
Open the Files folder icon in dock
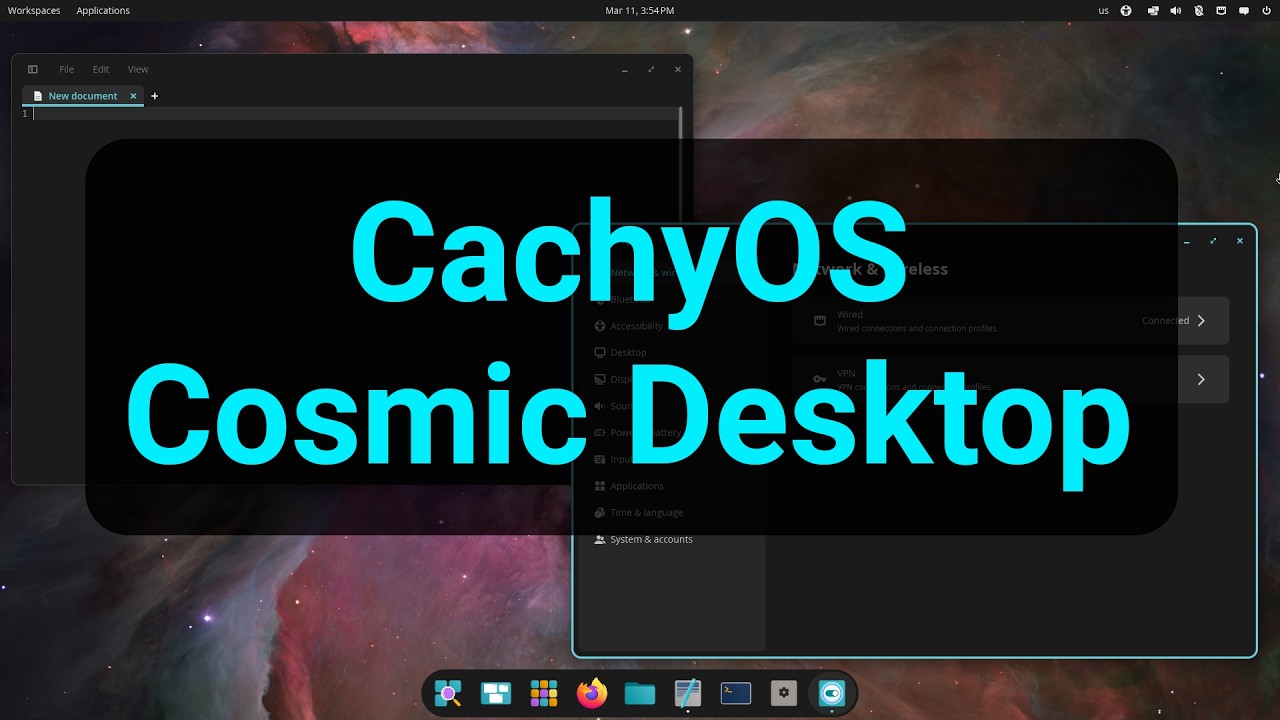coord(640,693)
